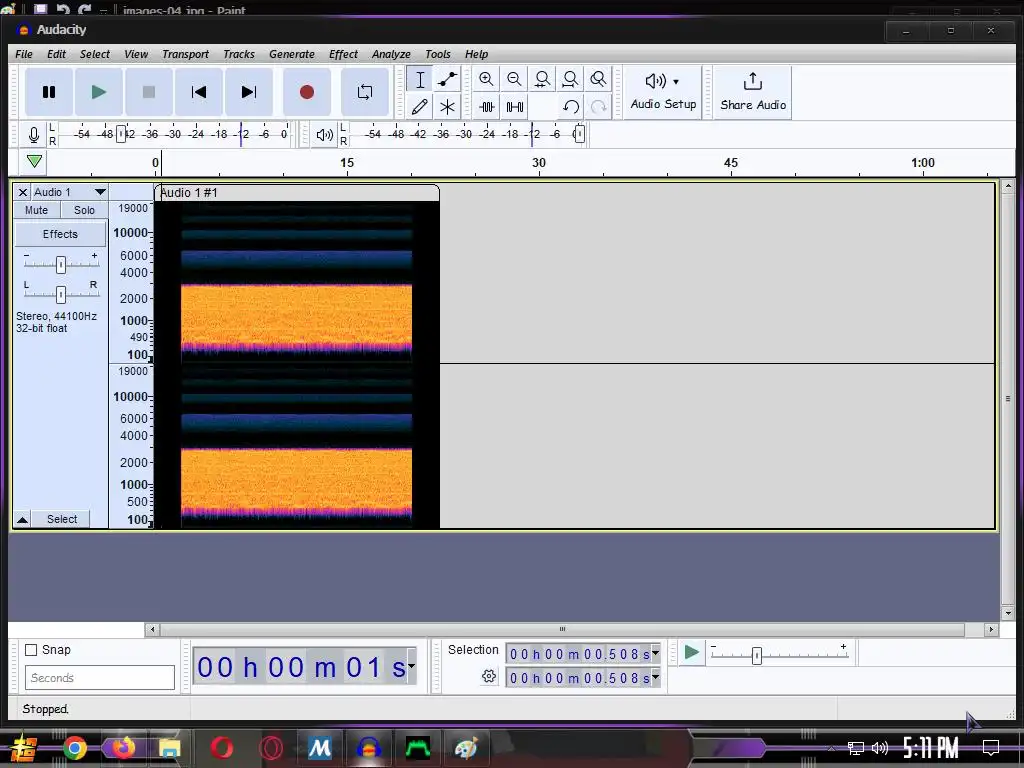
Task: Skip to end of track
Action: [x=249, y=92]
